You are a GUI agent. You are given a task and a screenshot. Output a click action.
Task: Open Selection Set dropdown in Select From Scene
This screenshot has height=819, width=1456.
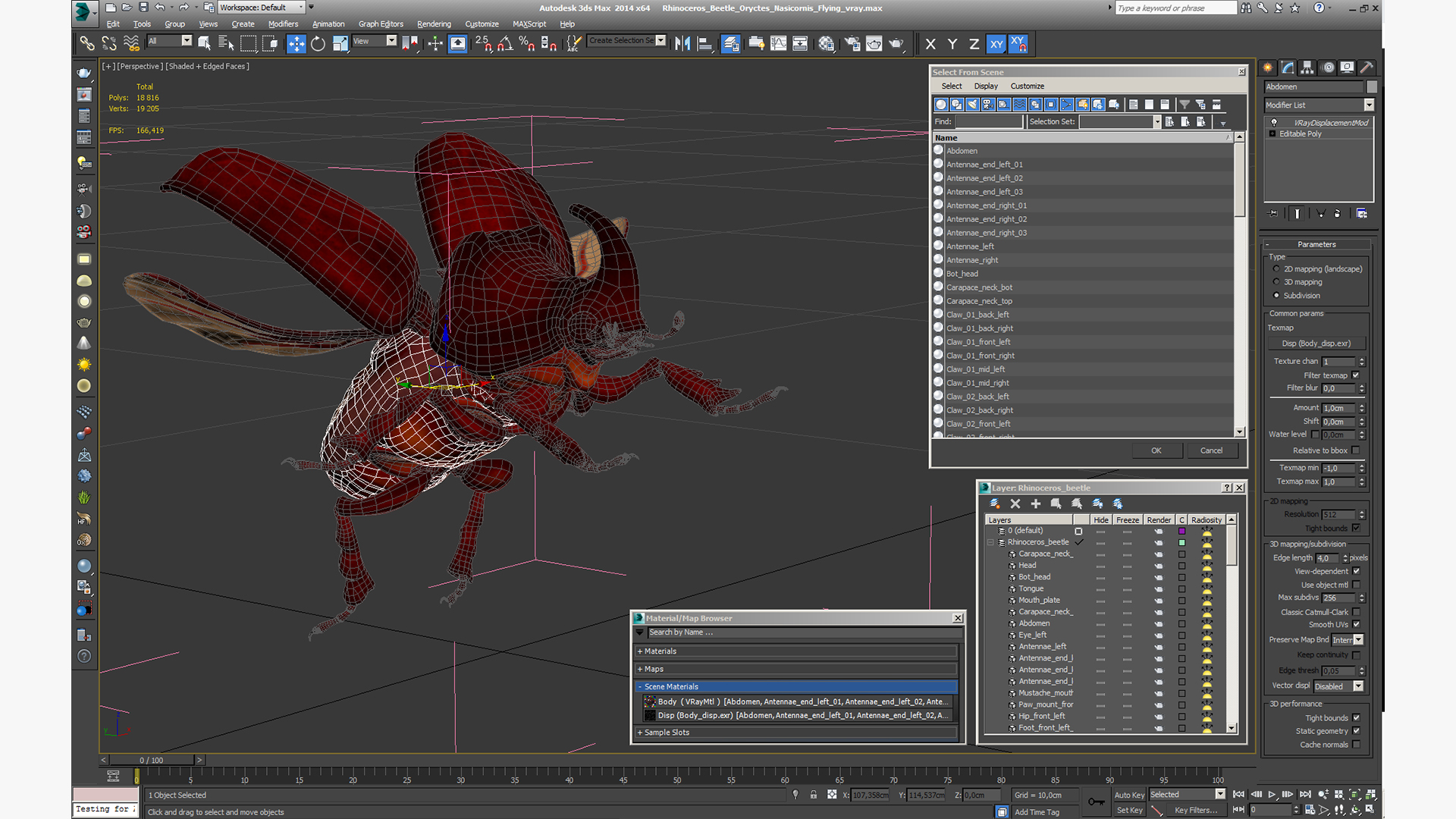(1157, 122)
